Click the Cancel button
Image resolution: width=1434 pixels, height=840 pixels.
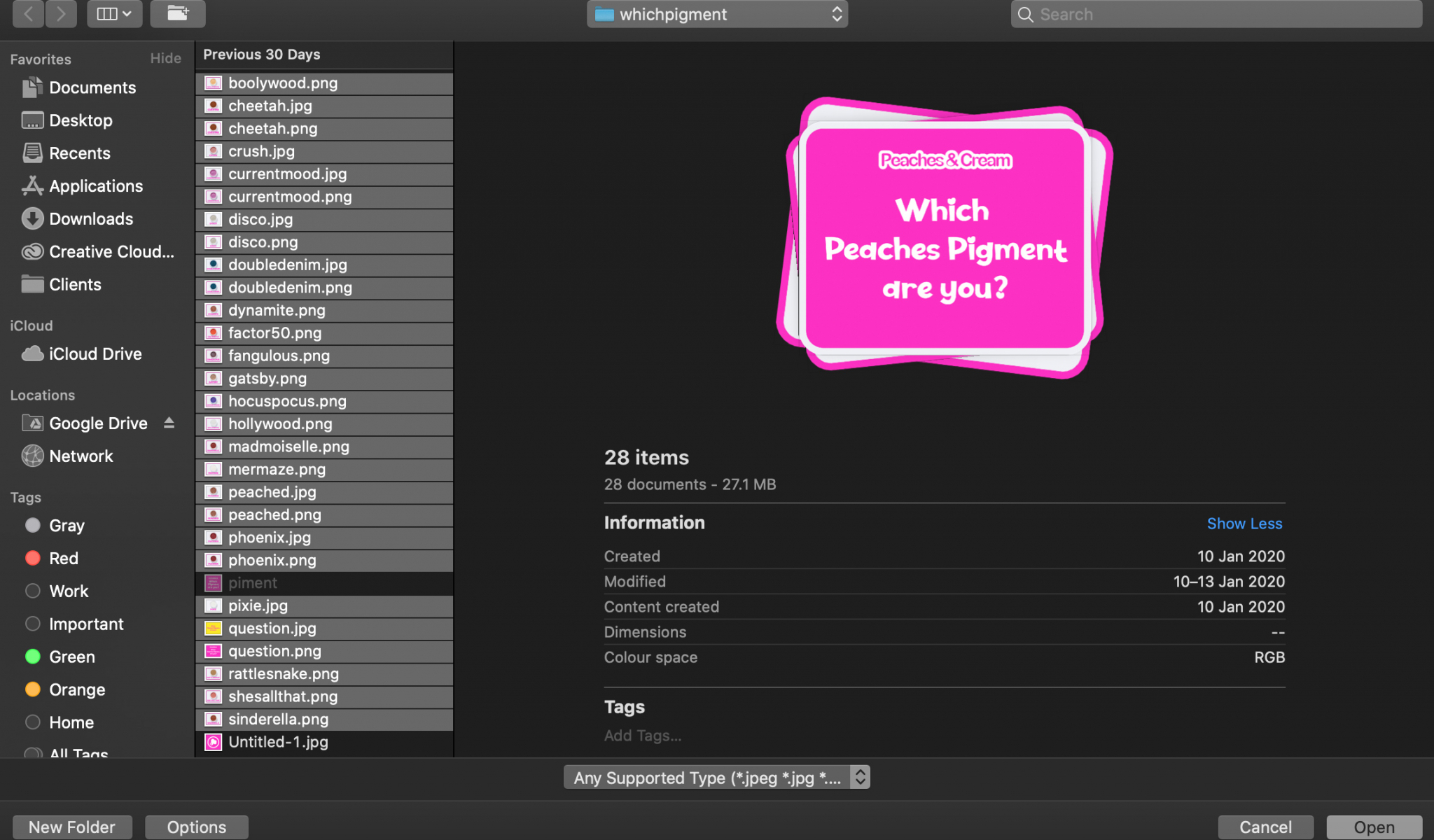click(1265, 827)
